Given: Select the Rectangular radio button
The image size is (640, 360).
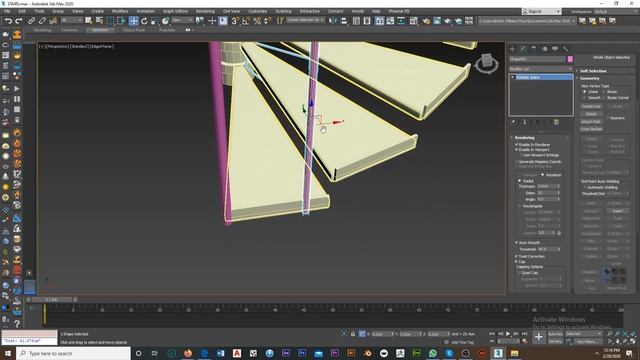Looking at the screenshot, I should click(520, 206).
